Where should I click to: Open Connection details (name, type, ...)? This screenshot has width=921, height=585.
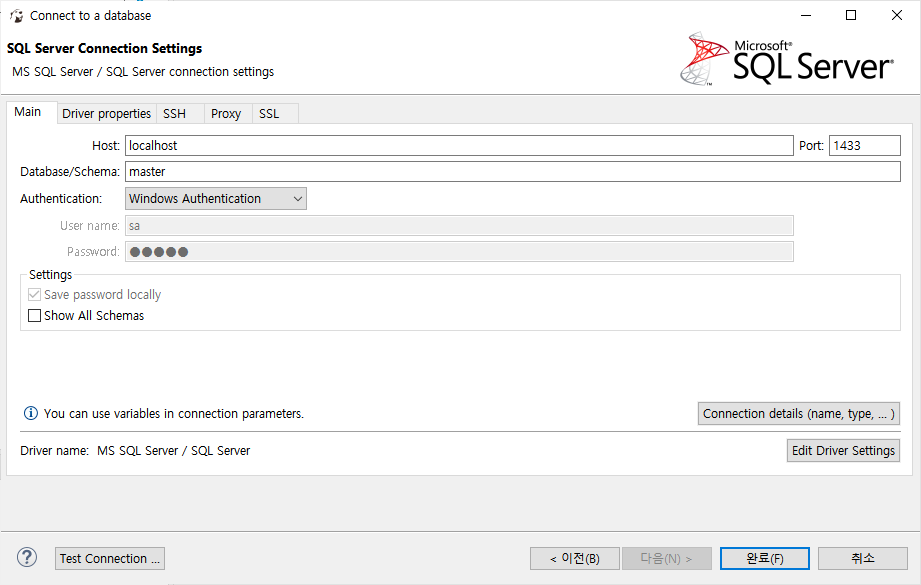pyautogui.click(x=799, y=413)
